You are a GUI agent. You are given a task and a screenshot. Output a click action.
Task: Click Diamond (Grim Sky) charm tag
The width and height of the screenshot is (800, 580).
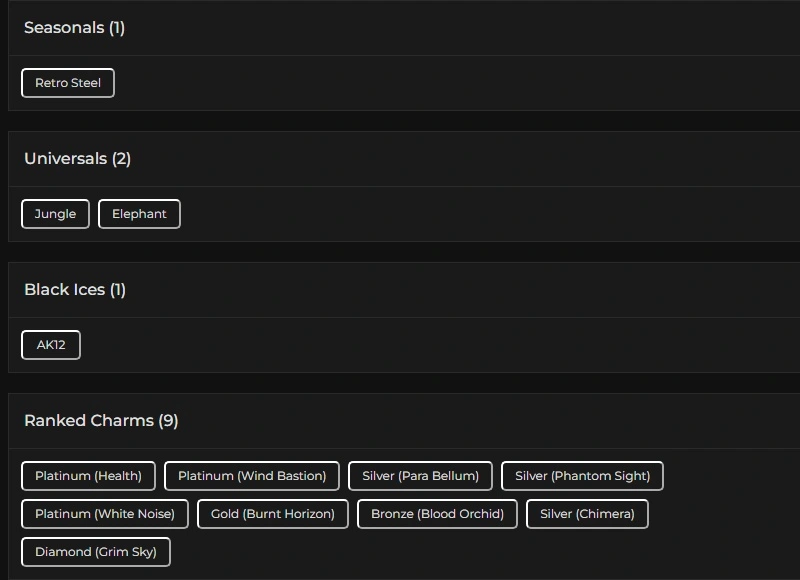point(96,552)
